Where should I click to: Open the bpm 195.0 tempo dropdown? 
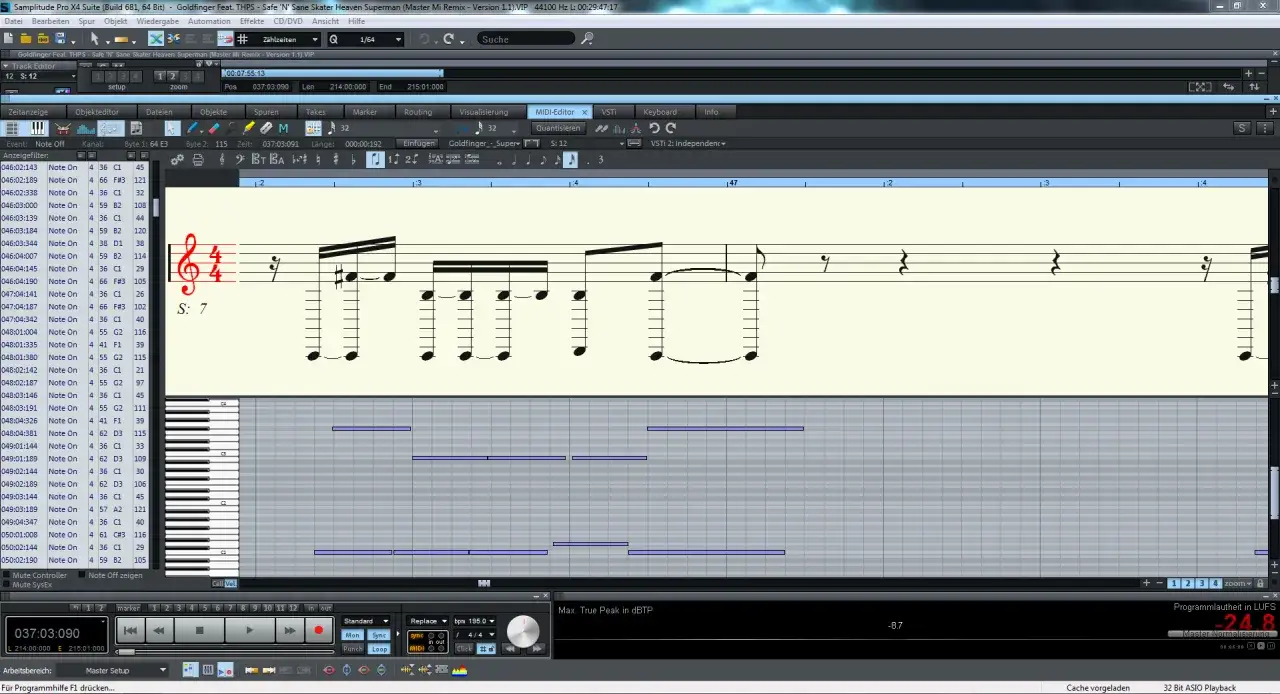(474, 621)
